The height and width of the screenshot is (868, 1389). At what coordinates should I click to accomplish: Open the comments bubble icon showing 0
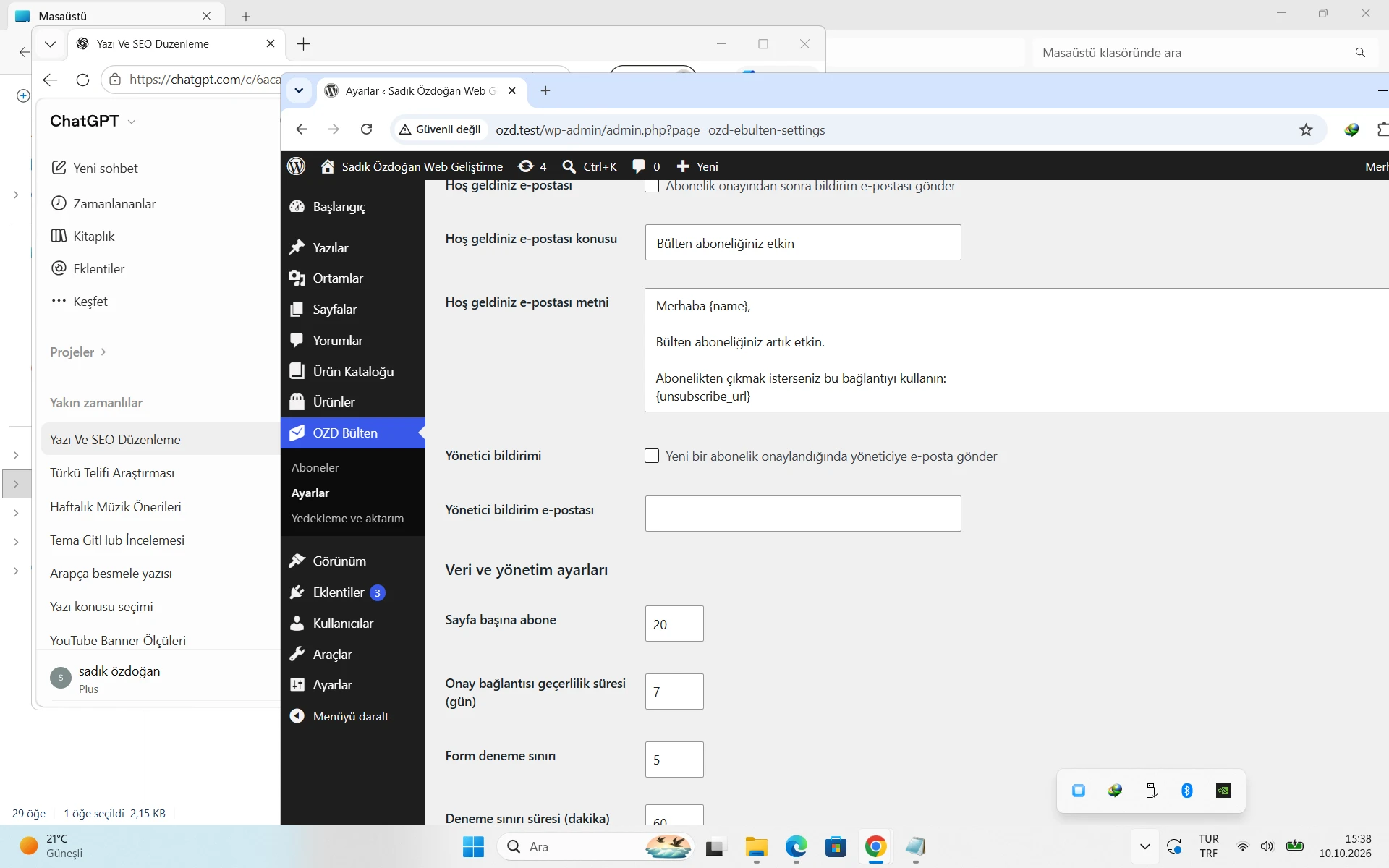646,166
